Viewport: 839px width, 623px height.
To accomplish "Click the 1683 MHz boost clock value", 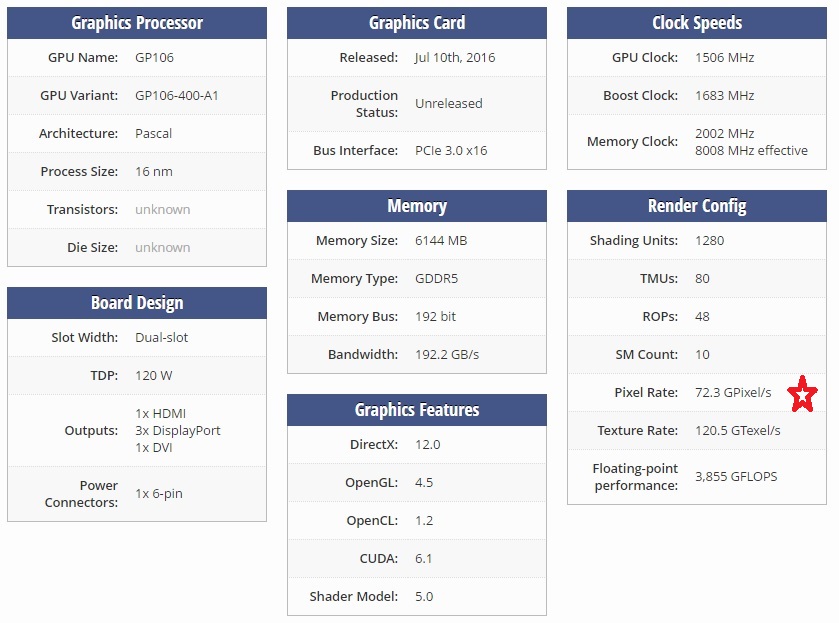I will pyautogui.click(x=725, y=96).
